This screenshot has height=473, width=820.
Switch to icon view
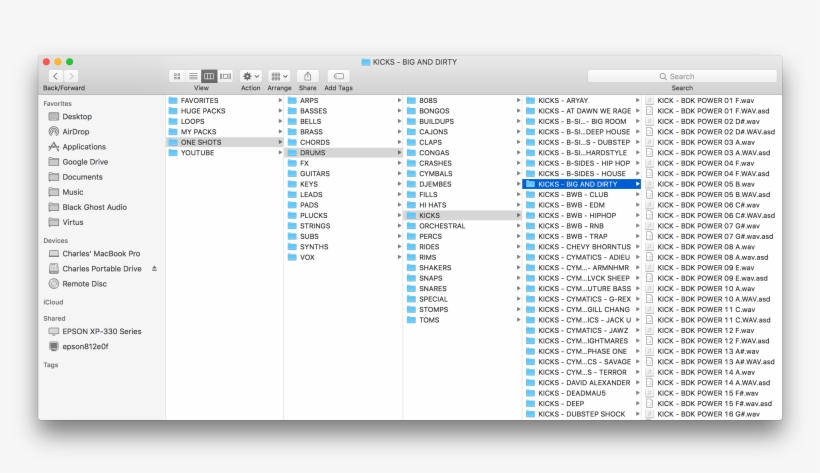[x=177, y=76]
